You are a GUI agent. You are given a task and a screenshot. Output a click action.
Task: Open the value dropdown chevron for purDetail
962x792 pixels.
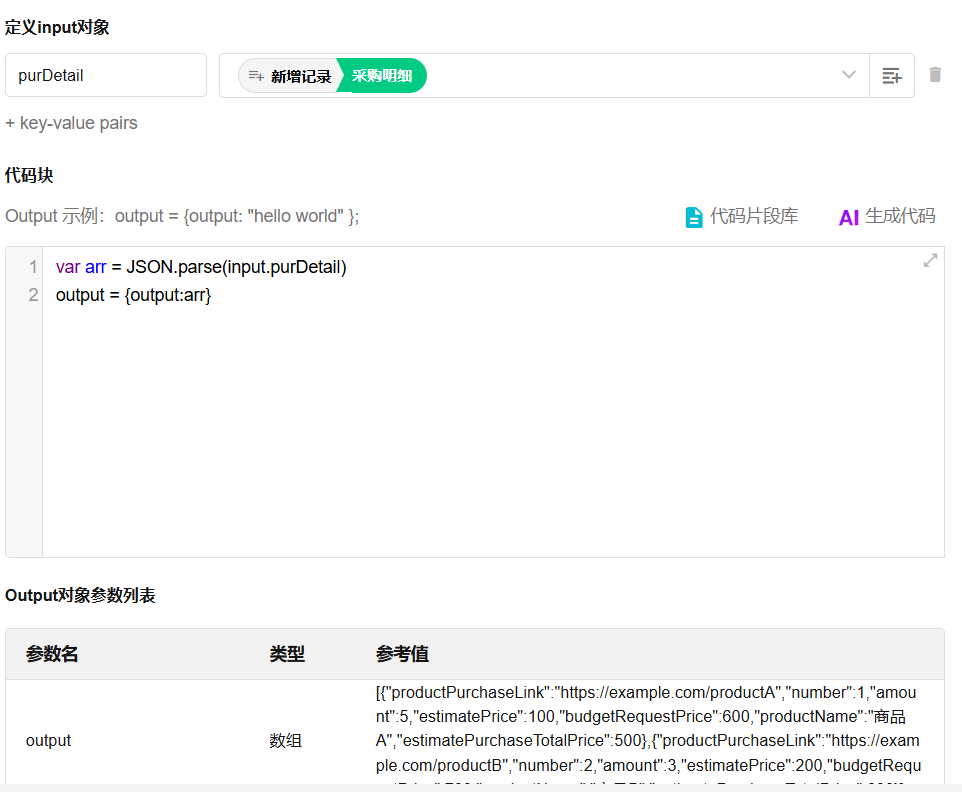[x=848, y=75]
